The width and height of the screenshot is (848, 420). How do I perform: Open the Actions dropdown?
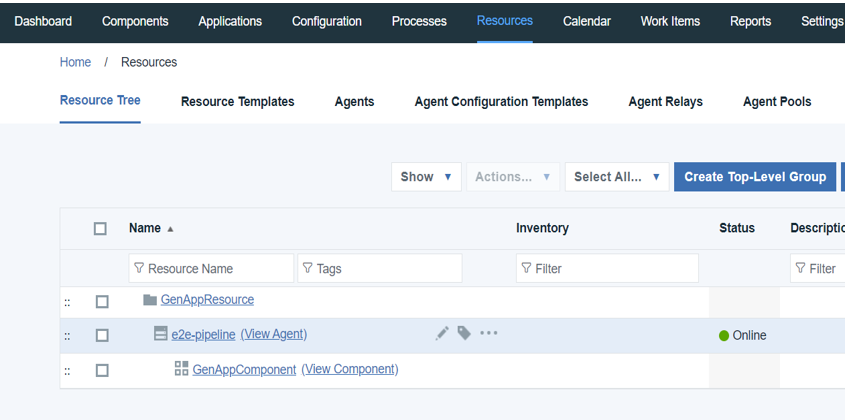(x=512, y=177)
